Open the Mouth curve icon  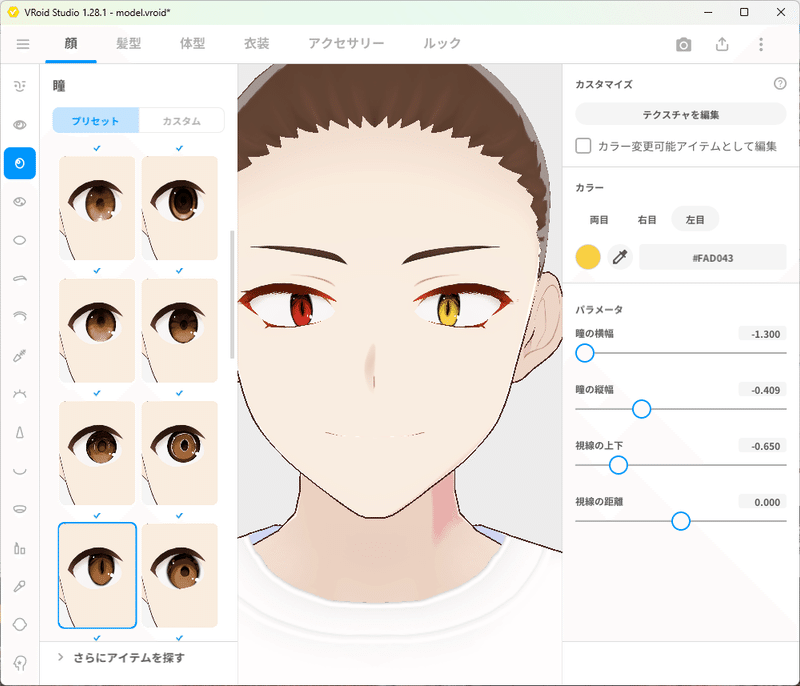[20, 471]
